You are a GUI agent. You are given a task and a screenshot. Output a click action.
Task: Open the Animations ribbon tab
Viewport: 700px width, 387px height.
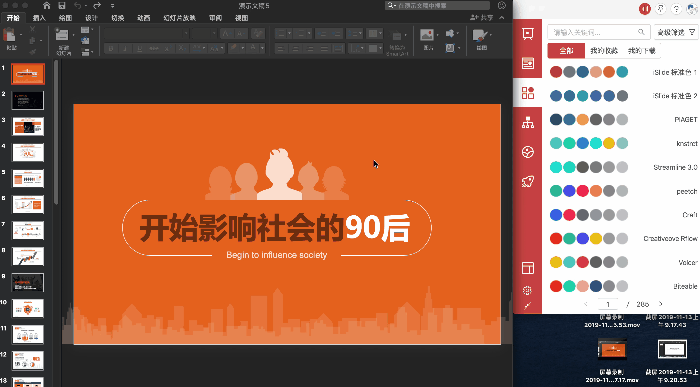(x=143, y=18)
